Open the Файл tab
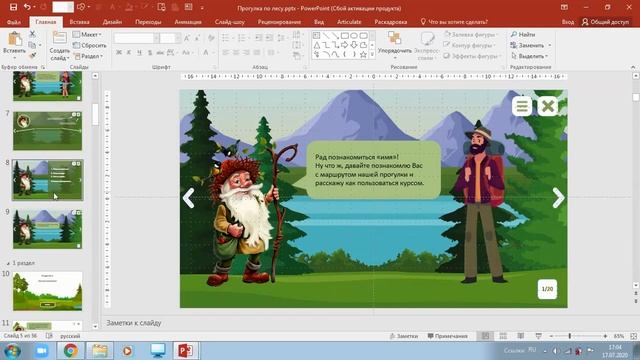640x360 pixels. coord(14,22)
